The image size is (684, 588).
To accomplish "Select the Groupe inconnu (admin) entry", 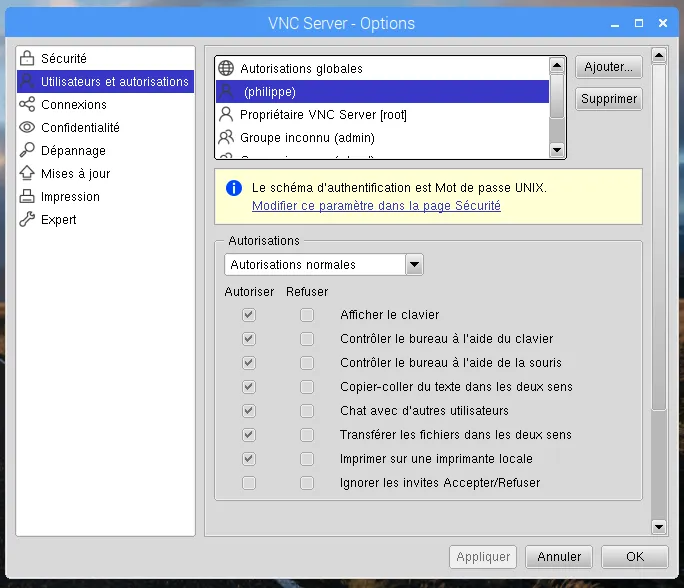I will pos(383,138).
